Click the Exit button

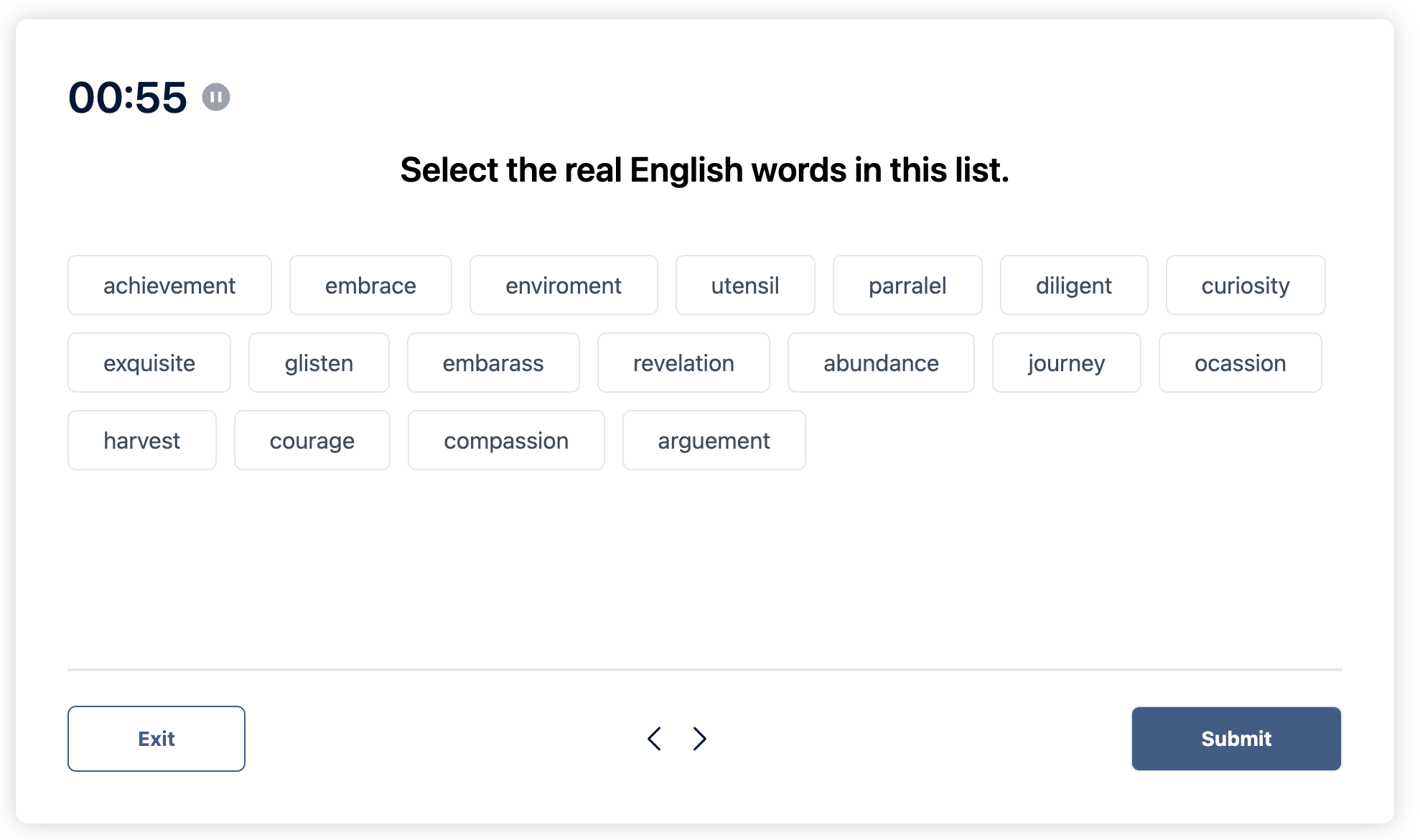157,739
